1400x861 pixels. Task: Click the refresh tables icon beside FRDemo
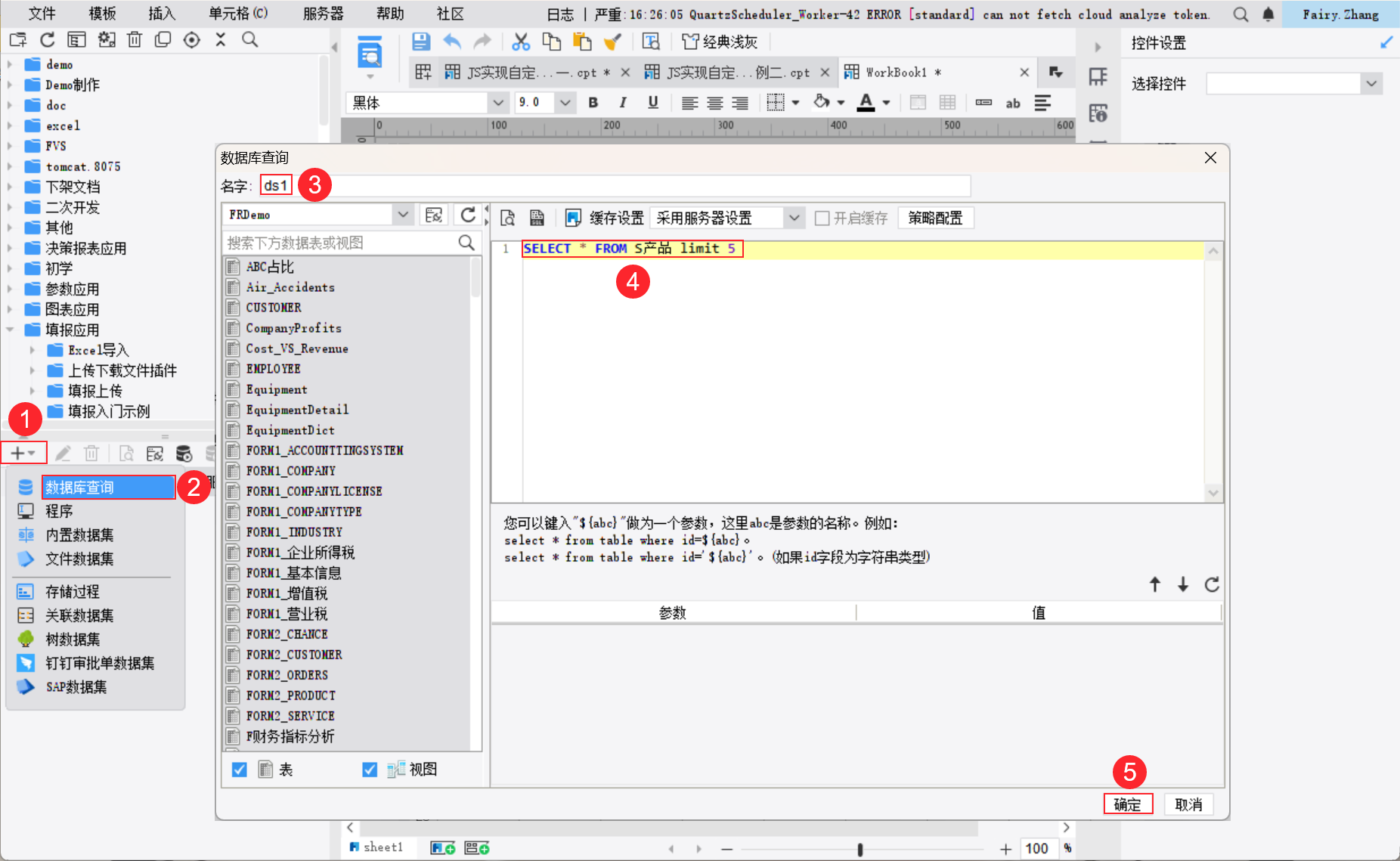(x=468, y=215)
